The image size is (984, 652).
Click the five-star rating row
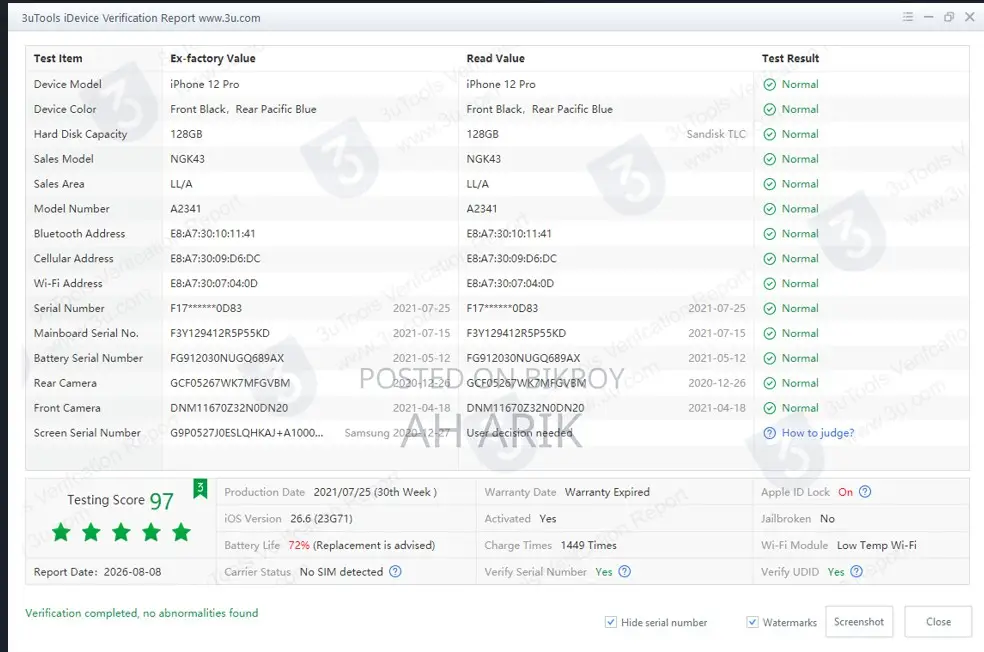[121, 532]
